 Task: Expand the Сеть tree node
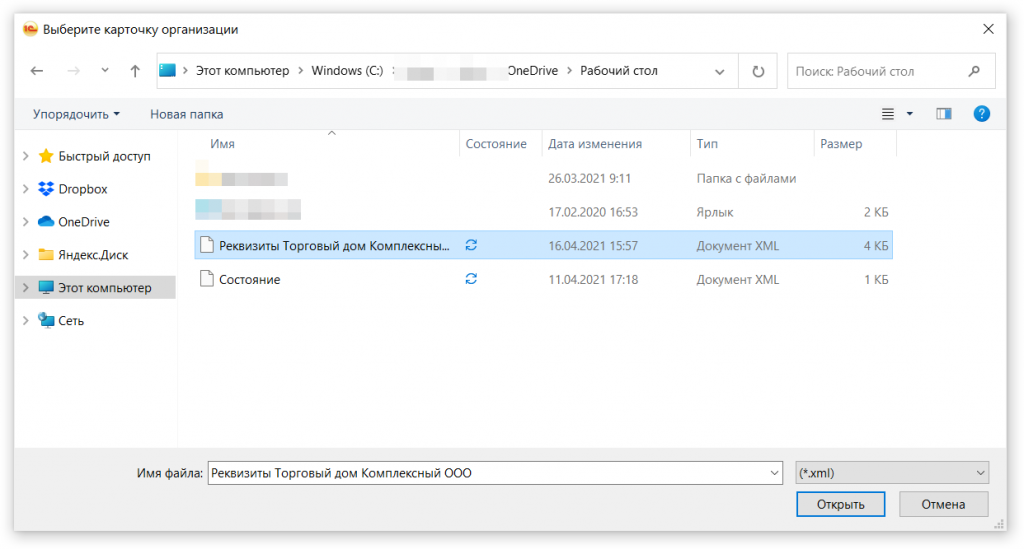26,321
